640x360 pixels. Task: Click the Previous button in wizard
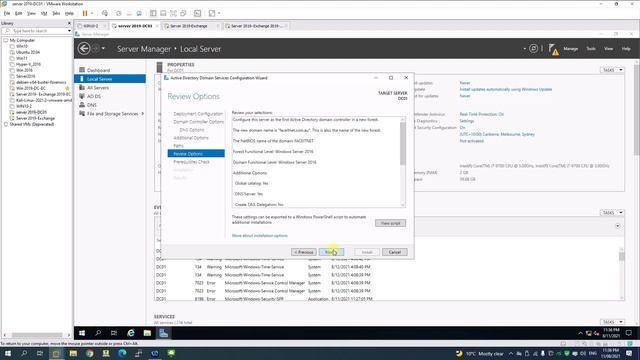(304, 252)
